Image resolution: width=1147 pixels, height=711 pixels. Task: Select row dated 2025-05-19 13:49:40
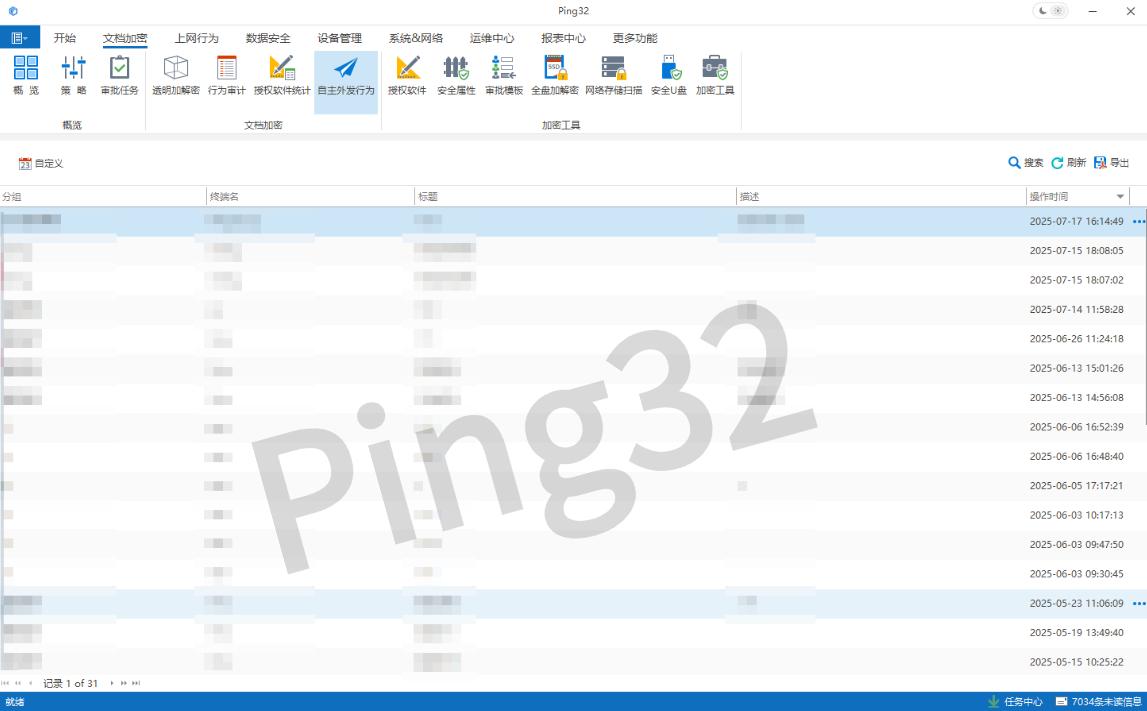574,633
